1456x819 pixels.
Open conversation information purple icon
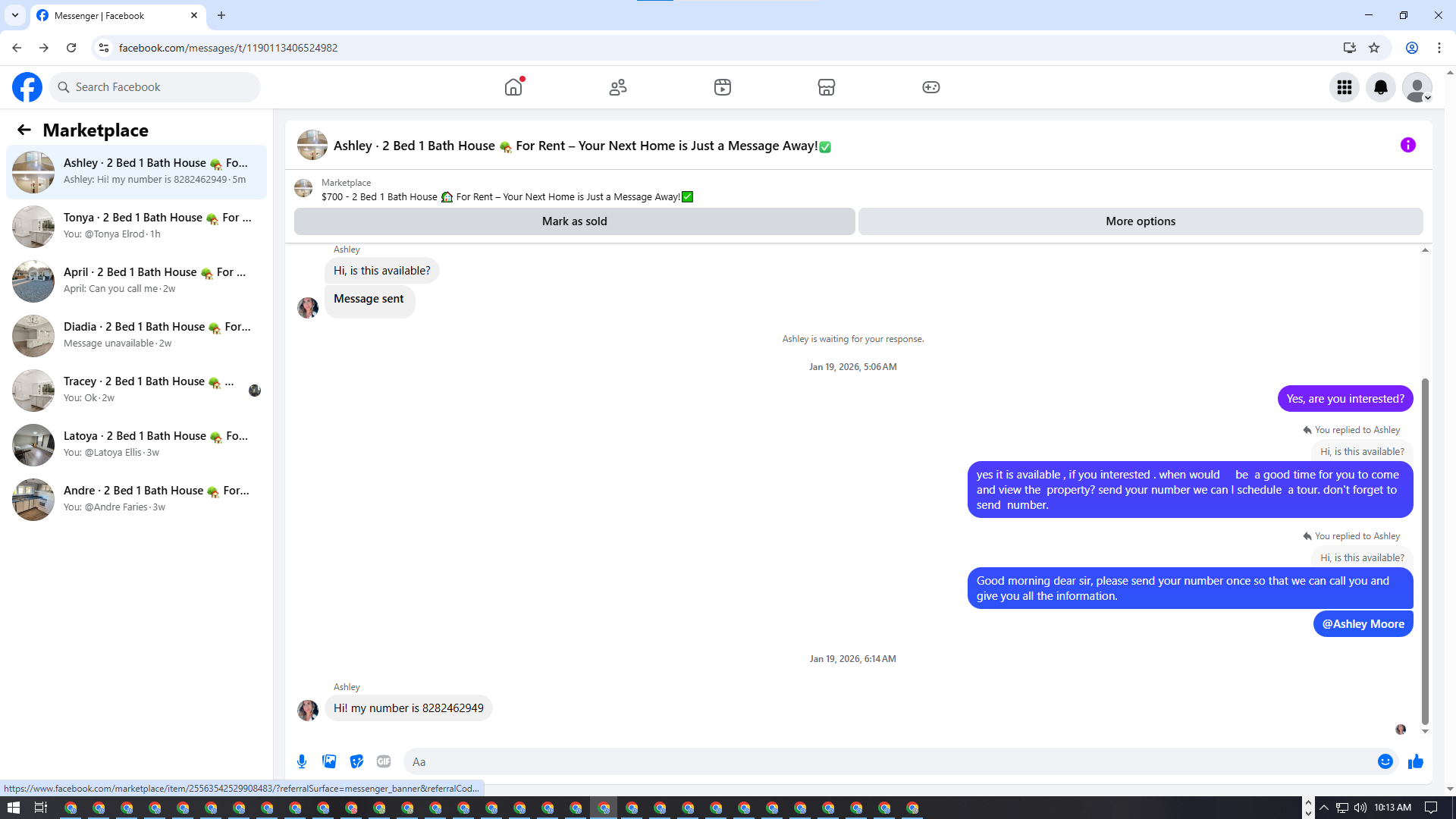[x=1407, y=145]
